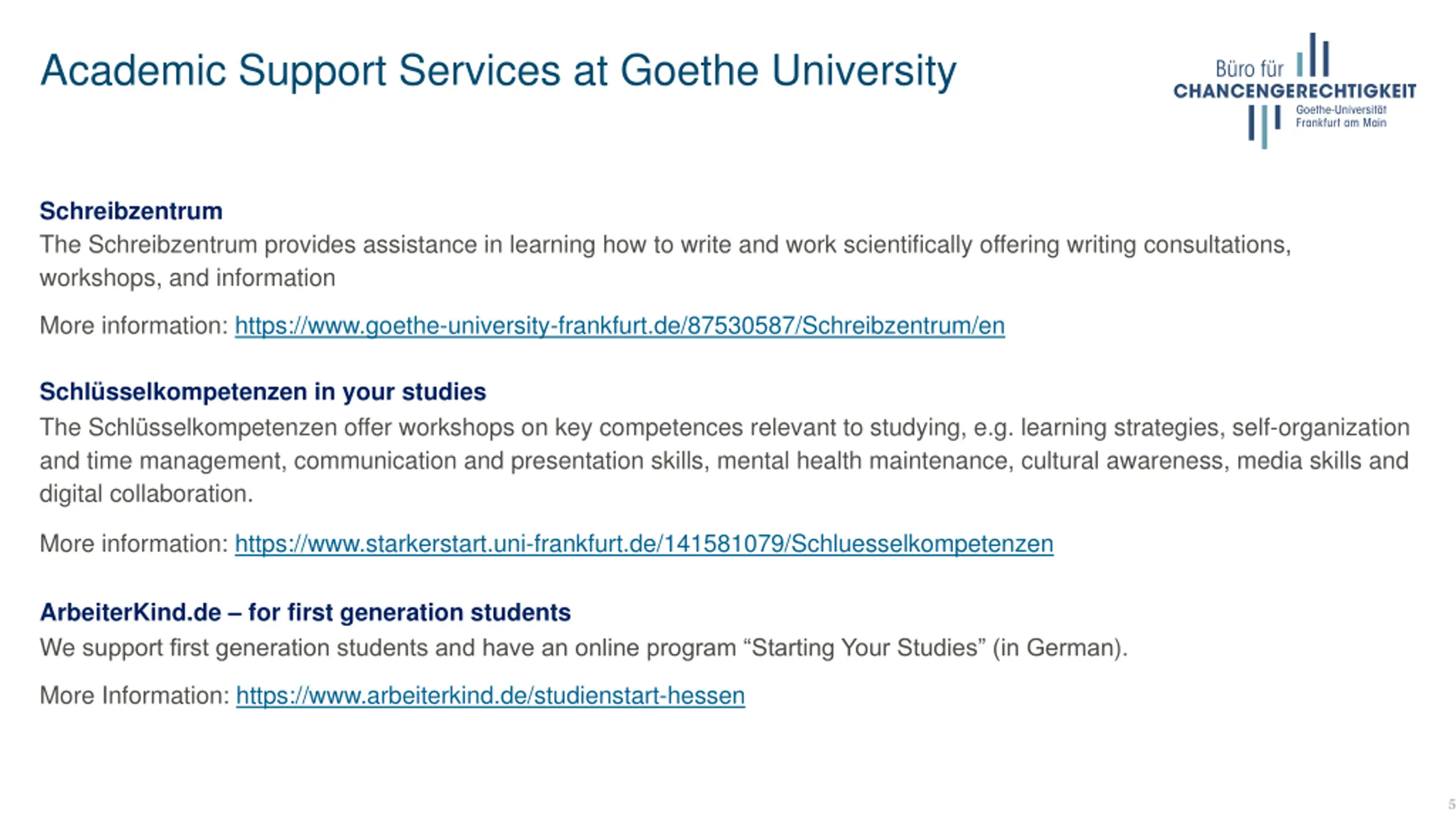Viewport: 1456px width, 819px height.
Task: Select the slide title 'Academic Support Services'
Action: [x=498, y=71]
